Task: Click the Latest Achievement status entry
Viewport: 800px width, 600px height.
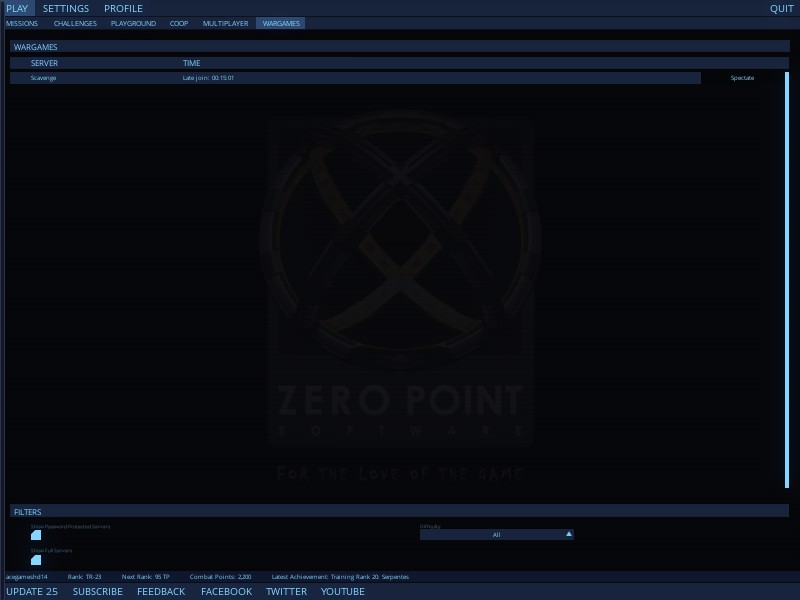Action: click(340, 577)
